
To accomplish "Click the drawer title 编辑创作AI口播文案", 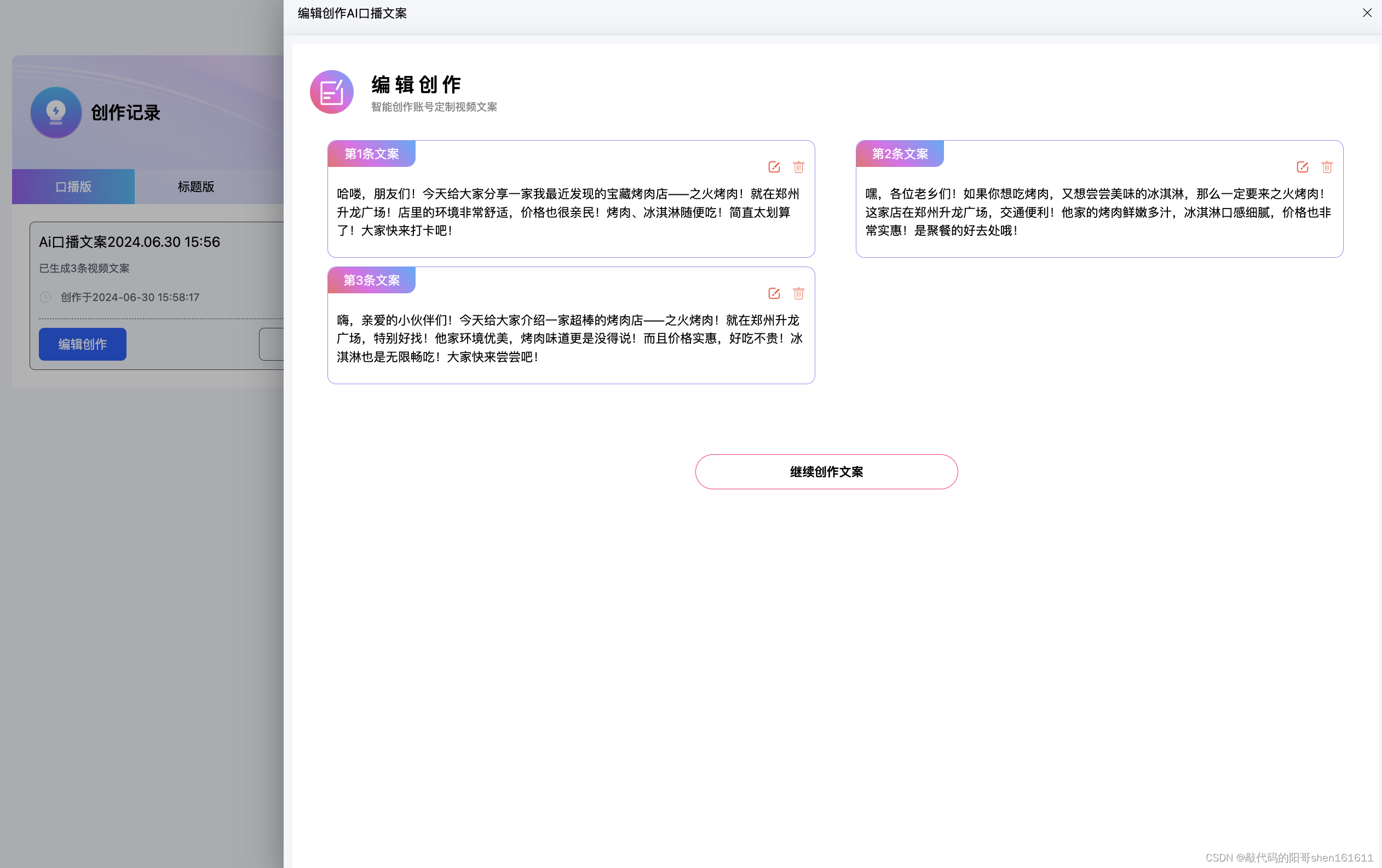I will 352,13.
